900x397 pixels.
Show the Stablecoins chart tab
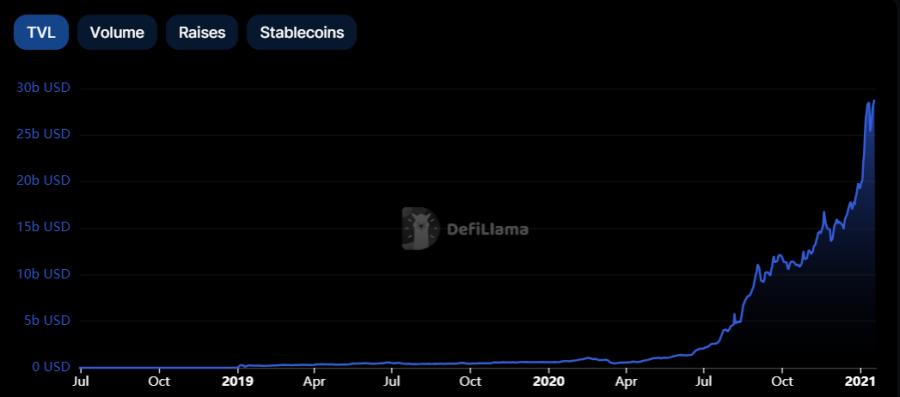(x=302, y=32)
